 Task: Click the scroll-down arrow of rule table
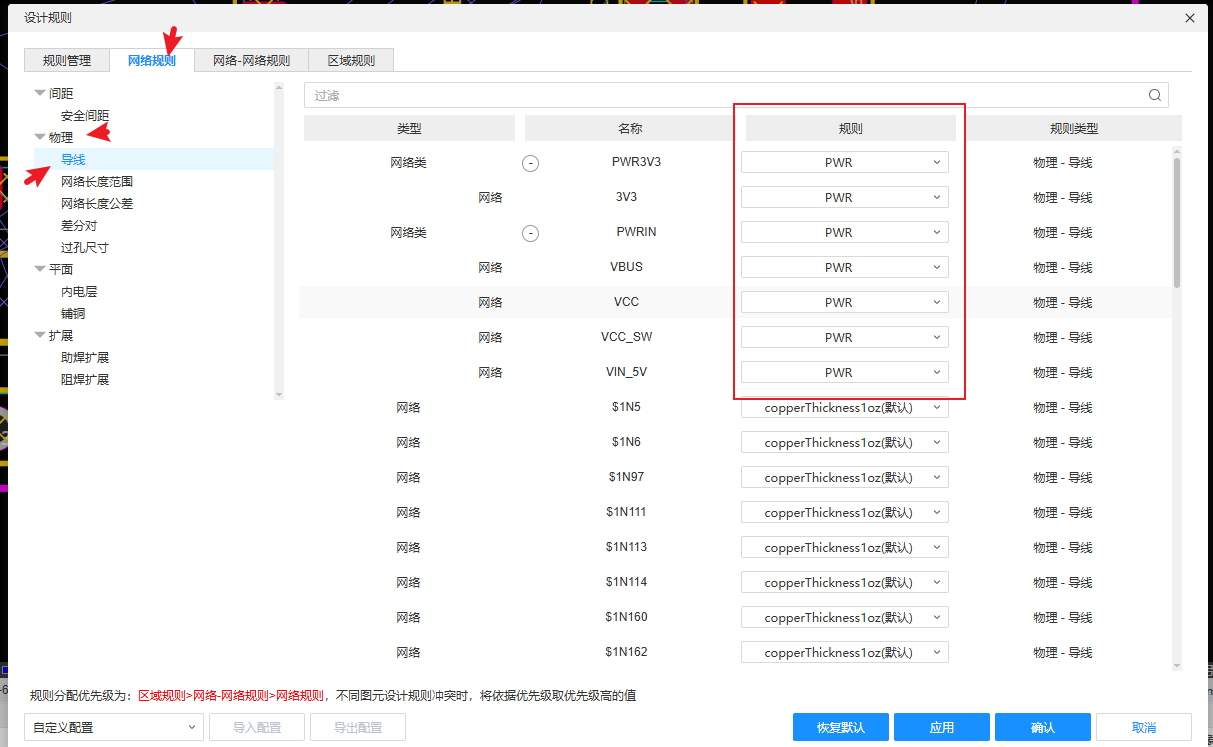1177,665
